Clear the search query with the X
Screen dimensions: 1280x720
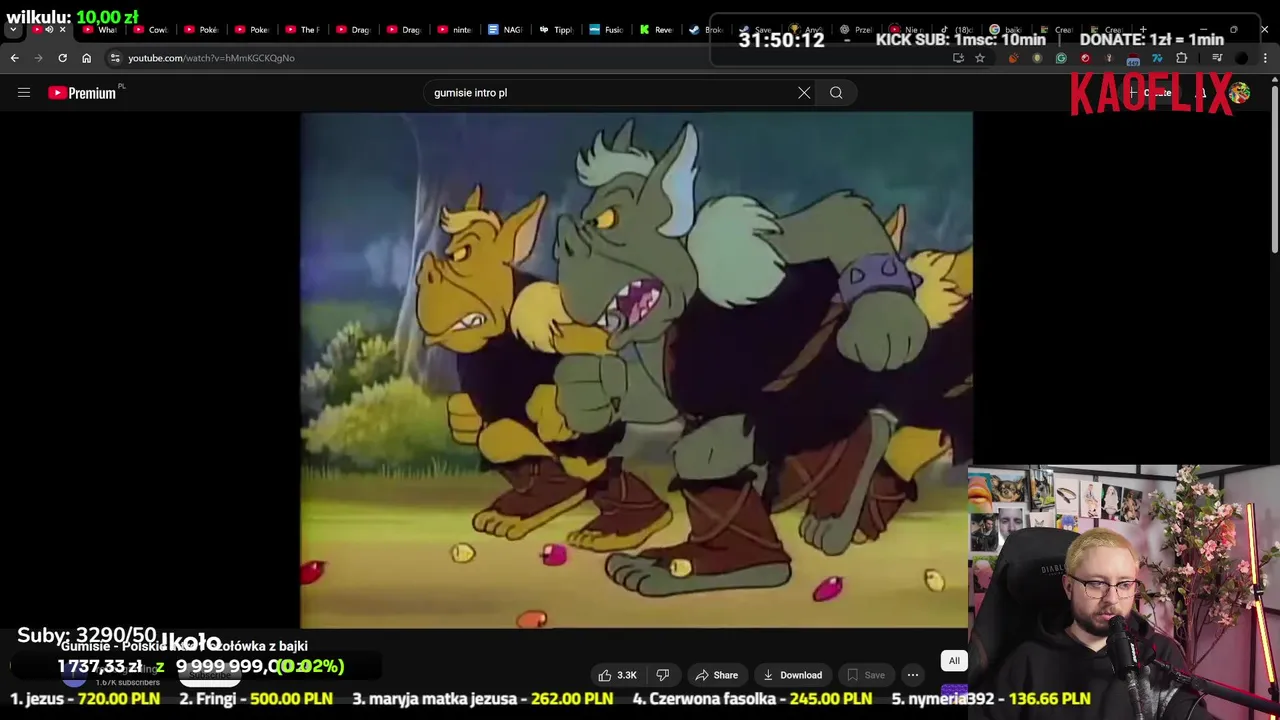pyautogui.click(x=804, y=93)
